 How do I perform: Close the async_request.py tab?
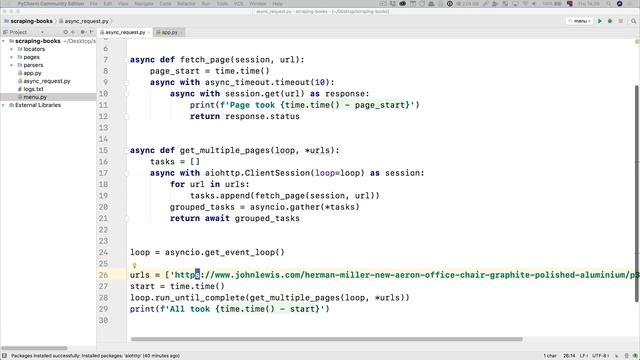tap(149, 32)
